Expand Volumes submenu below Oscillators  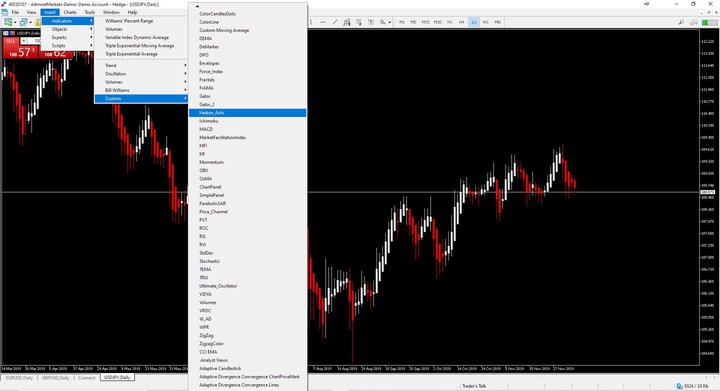(141, 82)
